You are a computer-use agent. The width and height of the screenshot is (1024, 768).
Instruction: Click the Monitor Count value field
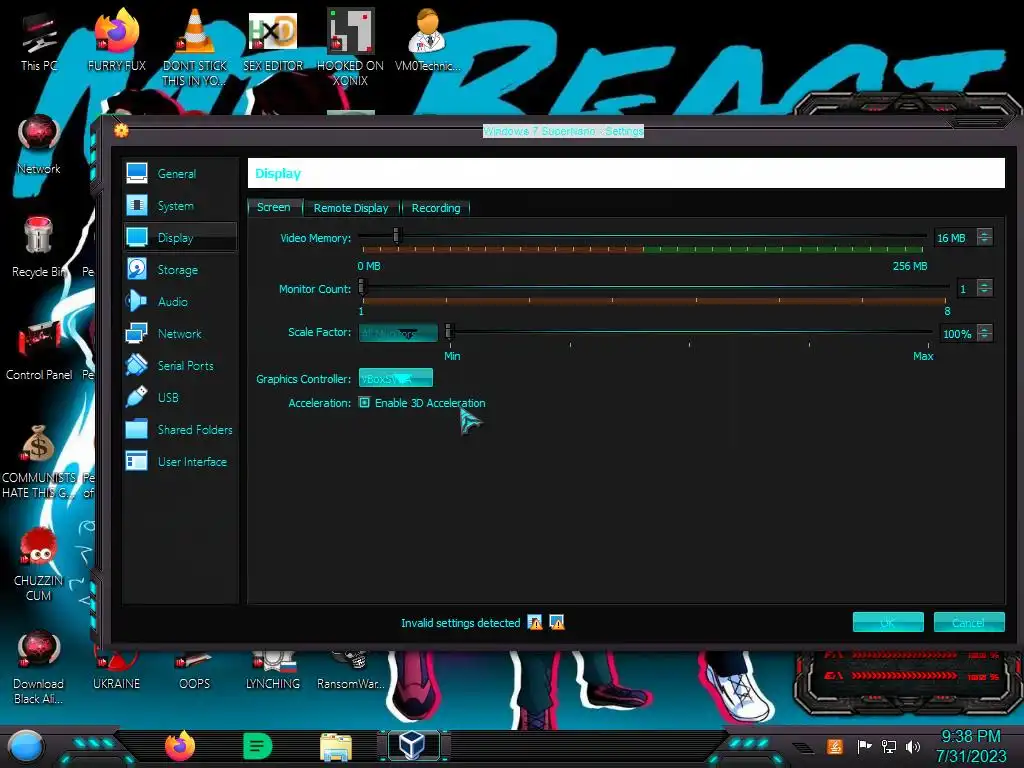(966, 288)
